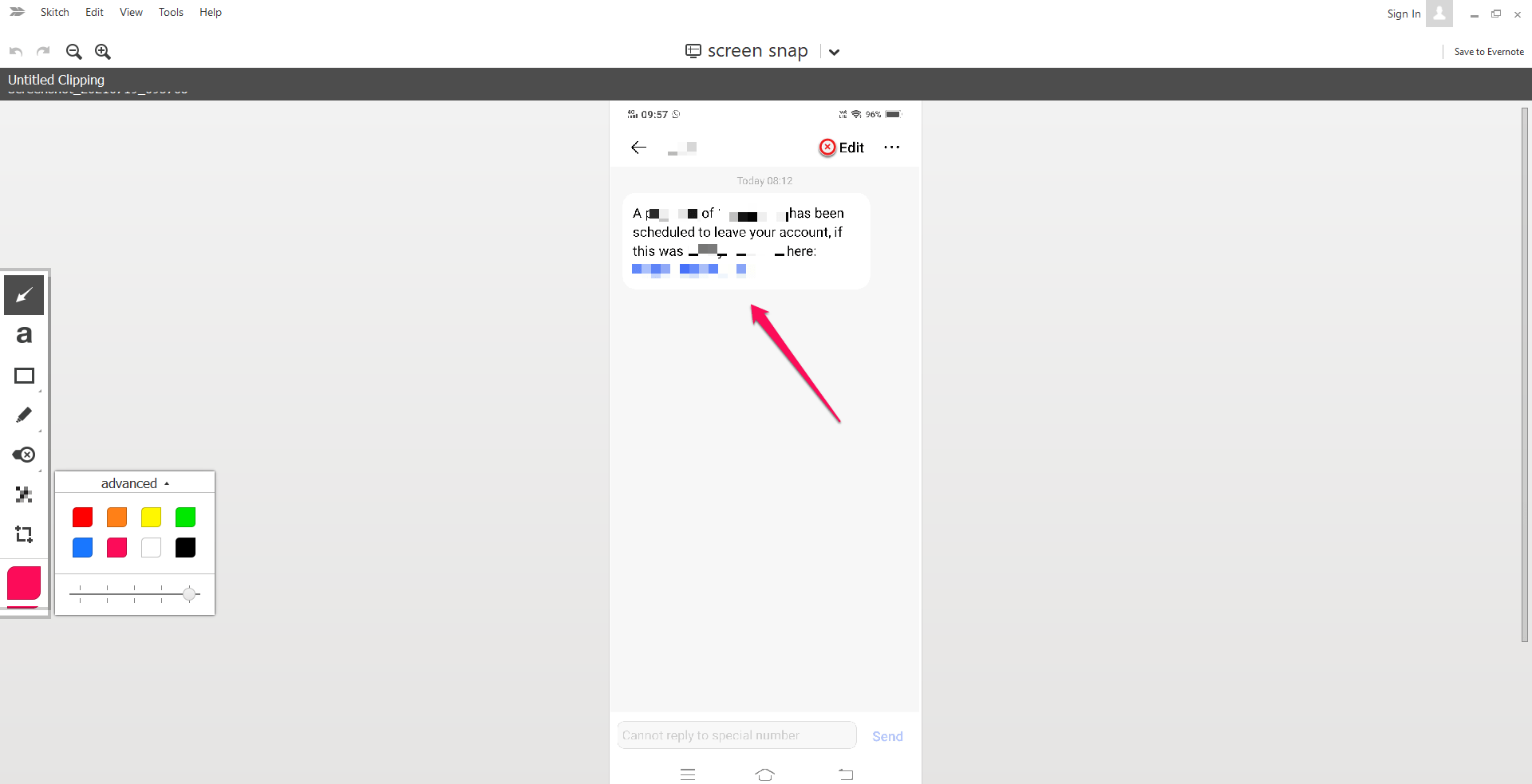Click the three-dot more options icon
1532x784 pixels.
pos(892,148)
